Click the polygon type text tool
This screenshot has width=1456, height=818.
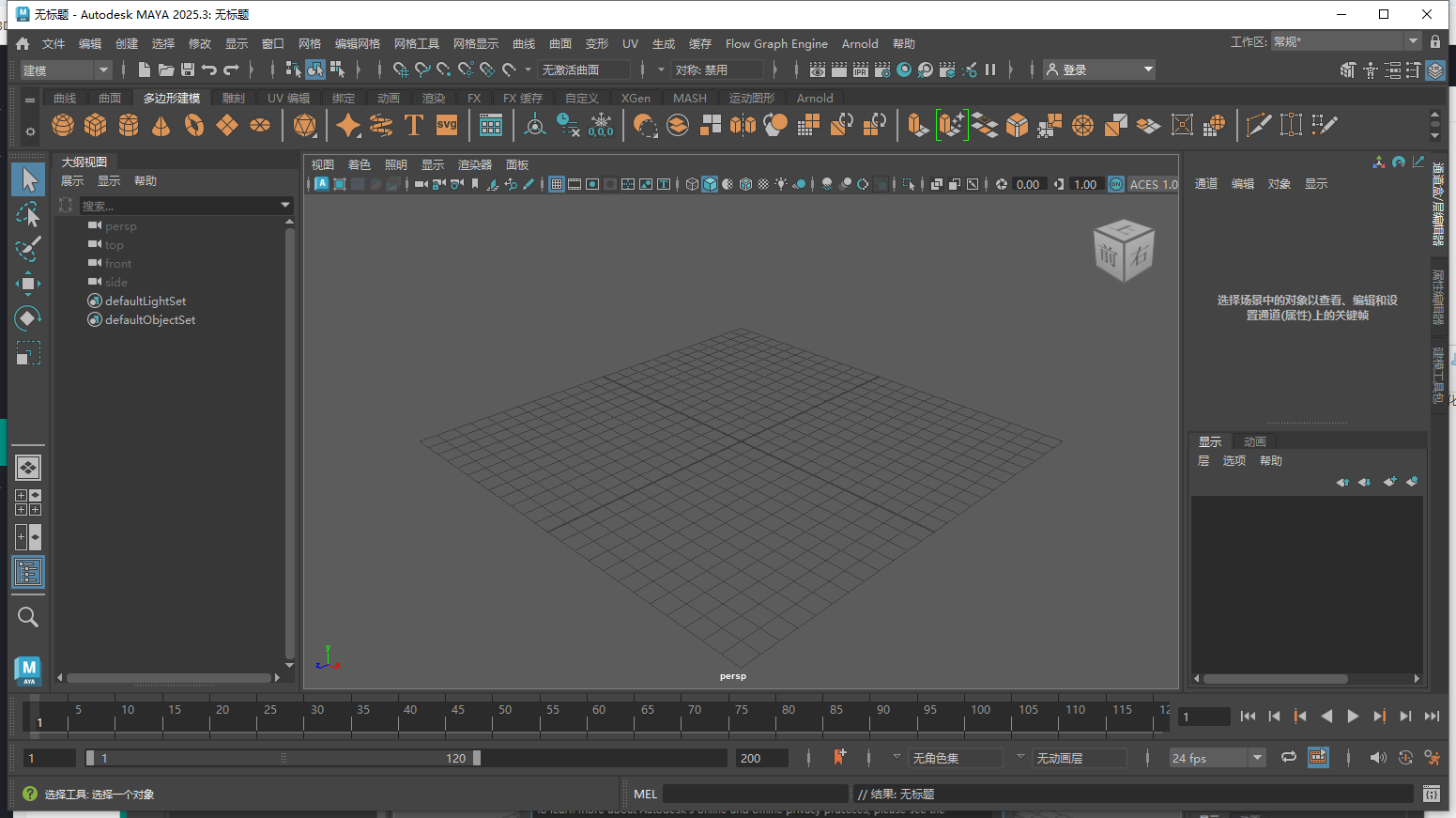click(413, 125)
